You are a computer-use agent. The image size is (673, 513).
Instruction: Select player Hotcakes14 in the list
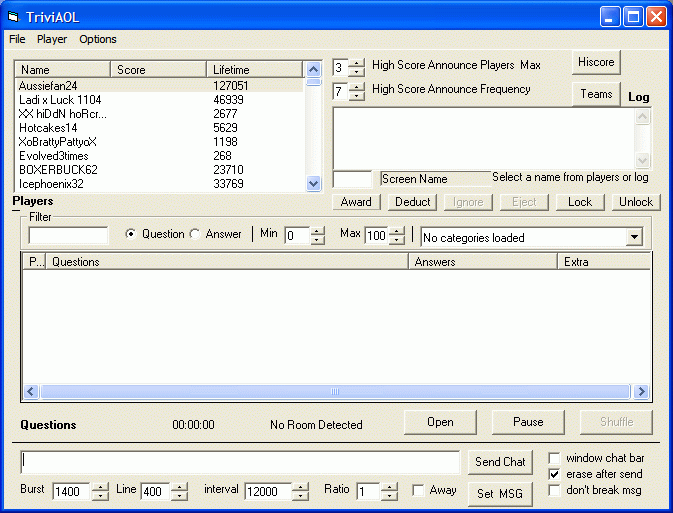159,127
